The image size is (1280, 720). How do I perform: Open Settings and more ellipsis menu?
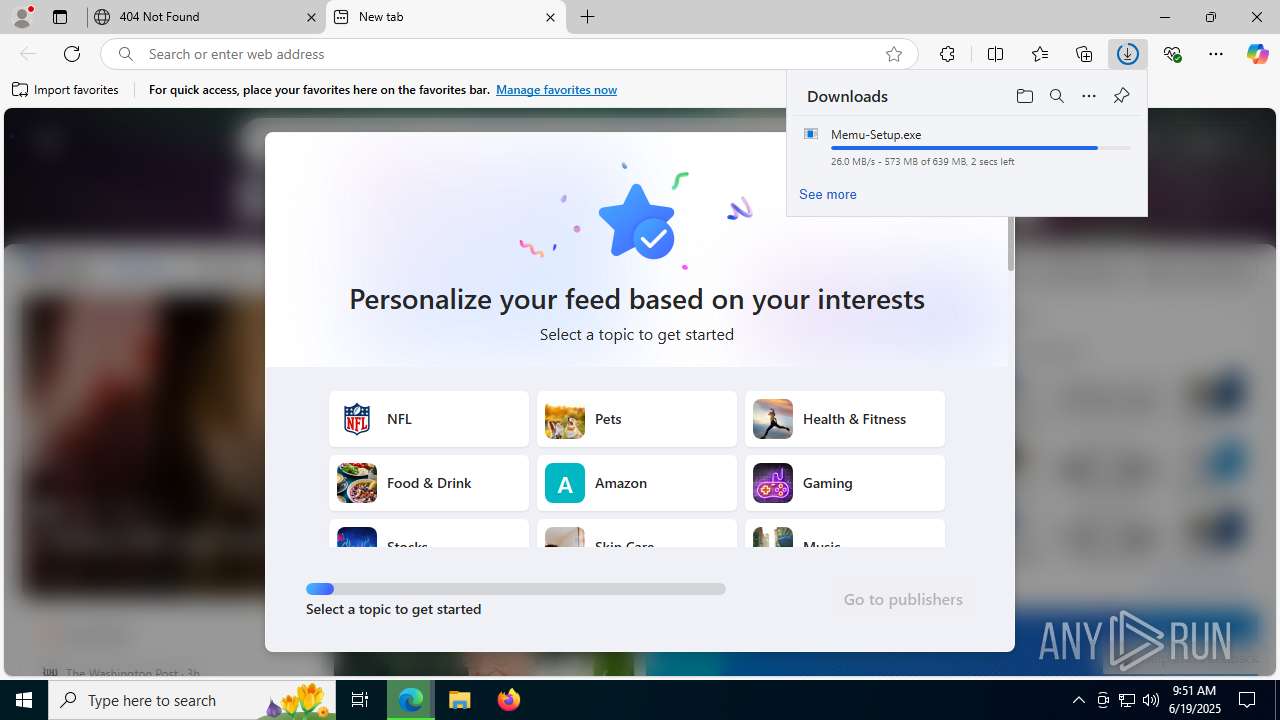tap(1216, 54)
